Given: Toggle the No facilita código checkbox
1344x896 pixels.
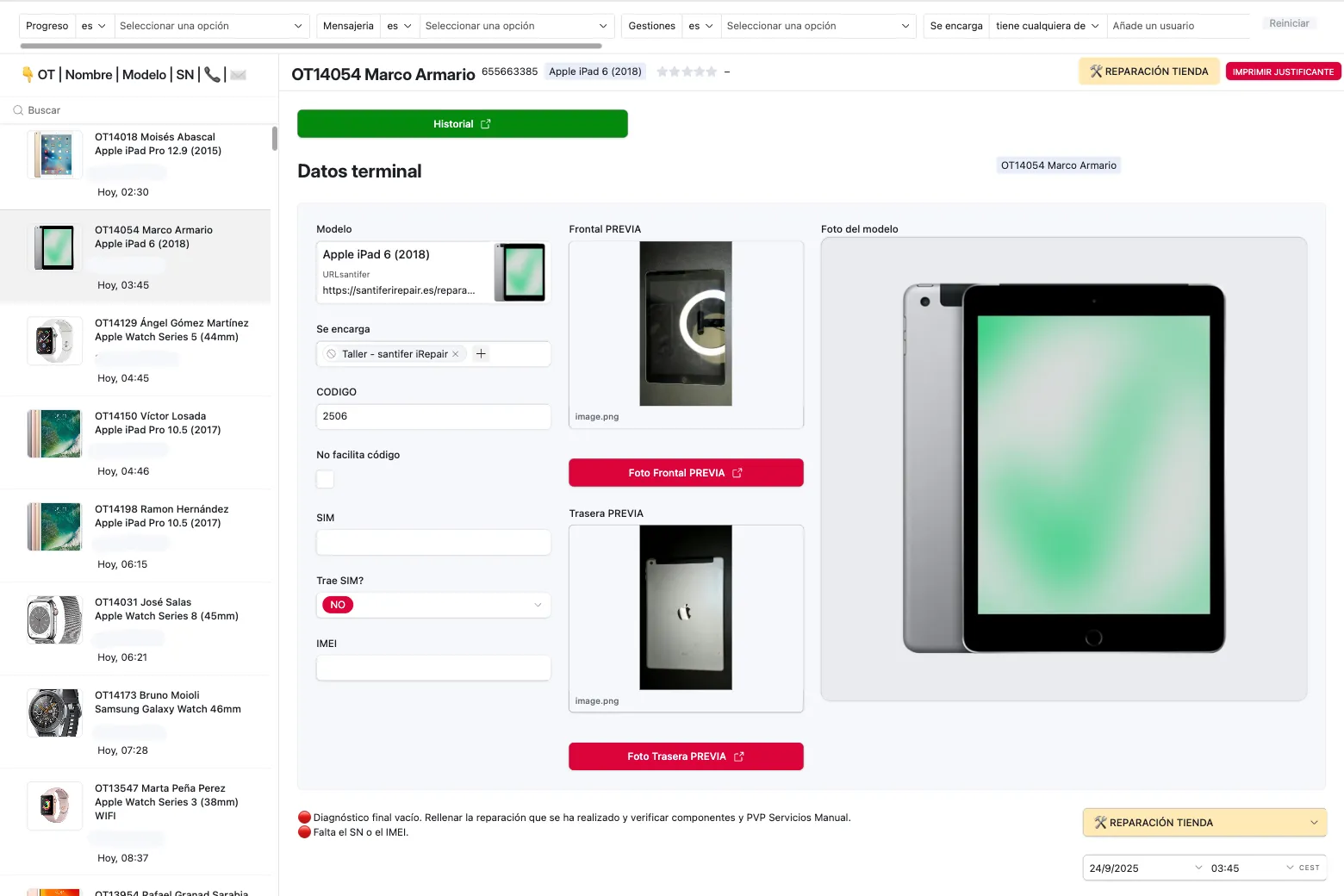Looking at the screenshot, I should 325,479.
